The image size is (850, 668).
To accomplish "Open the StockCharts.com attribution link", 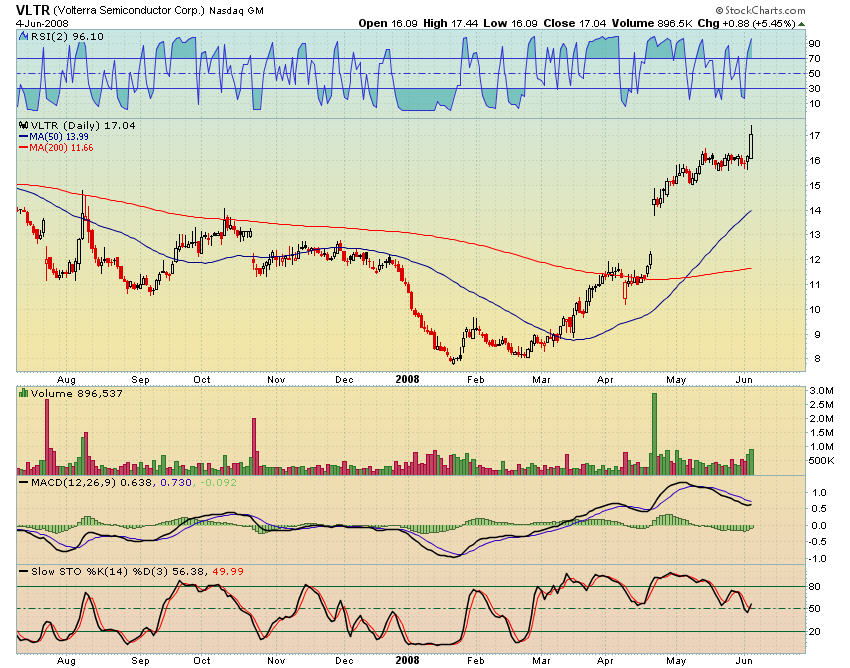I will pyautogui.click(x=760, y=10).
